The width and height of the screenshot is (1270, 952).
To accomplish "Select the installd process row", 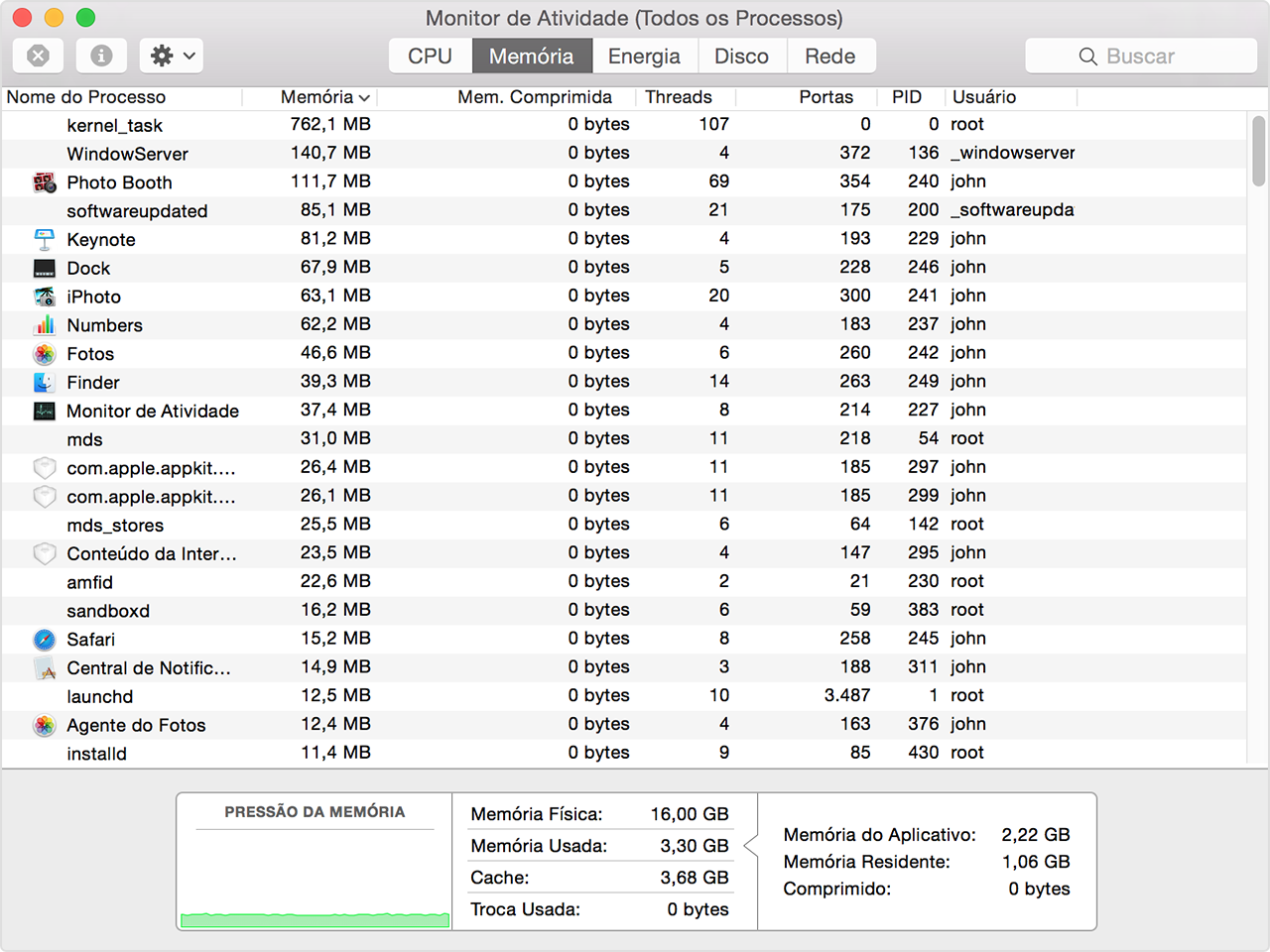I will [x=624, y=754].
